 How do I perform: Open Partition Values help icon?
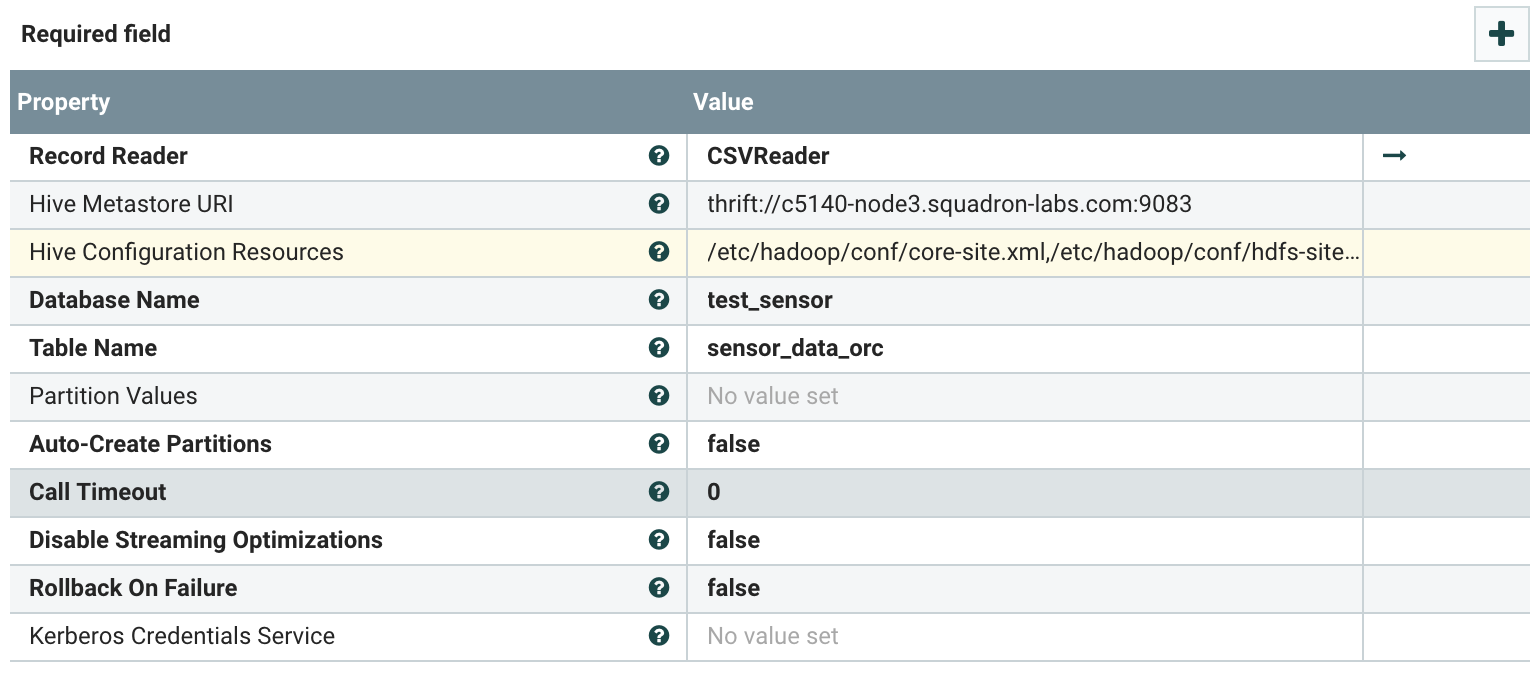coord(659,396)
